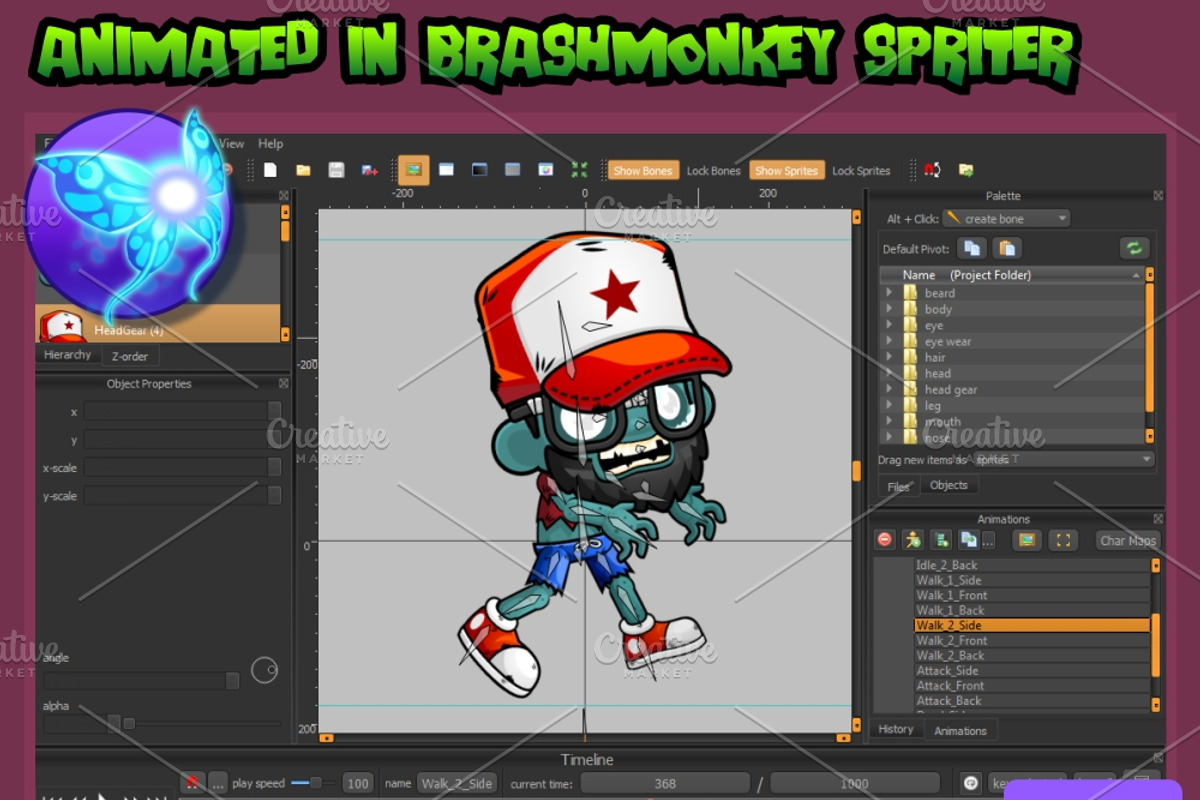Open the View menu

point(232,144)
